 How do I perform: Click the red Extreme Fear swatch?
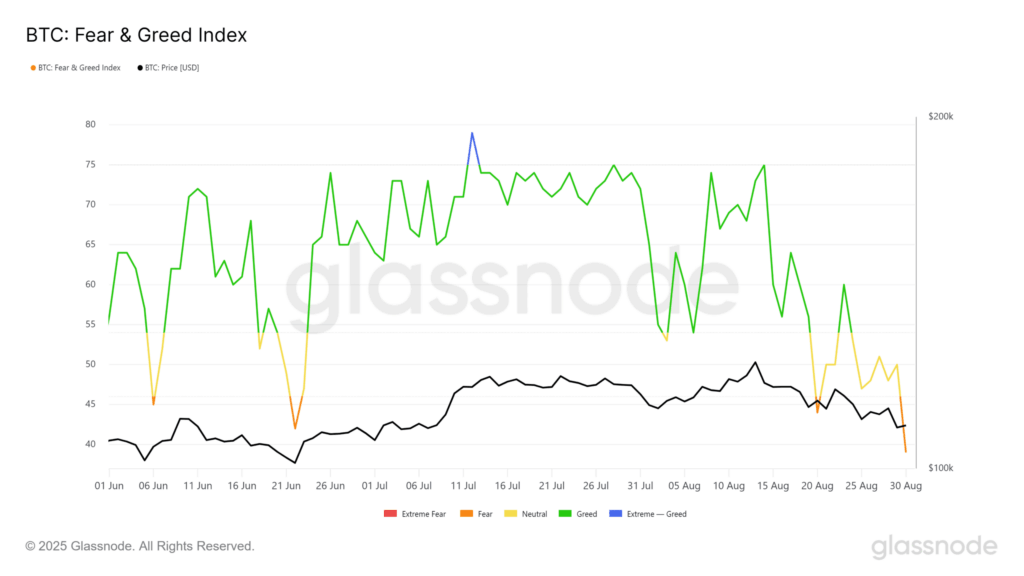click(x=390, y=514)
